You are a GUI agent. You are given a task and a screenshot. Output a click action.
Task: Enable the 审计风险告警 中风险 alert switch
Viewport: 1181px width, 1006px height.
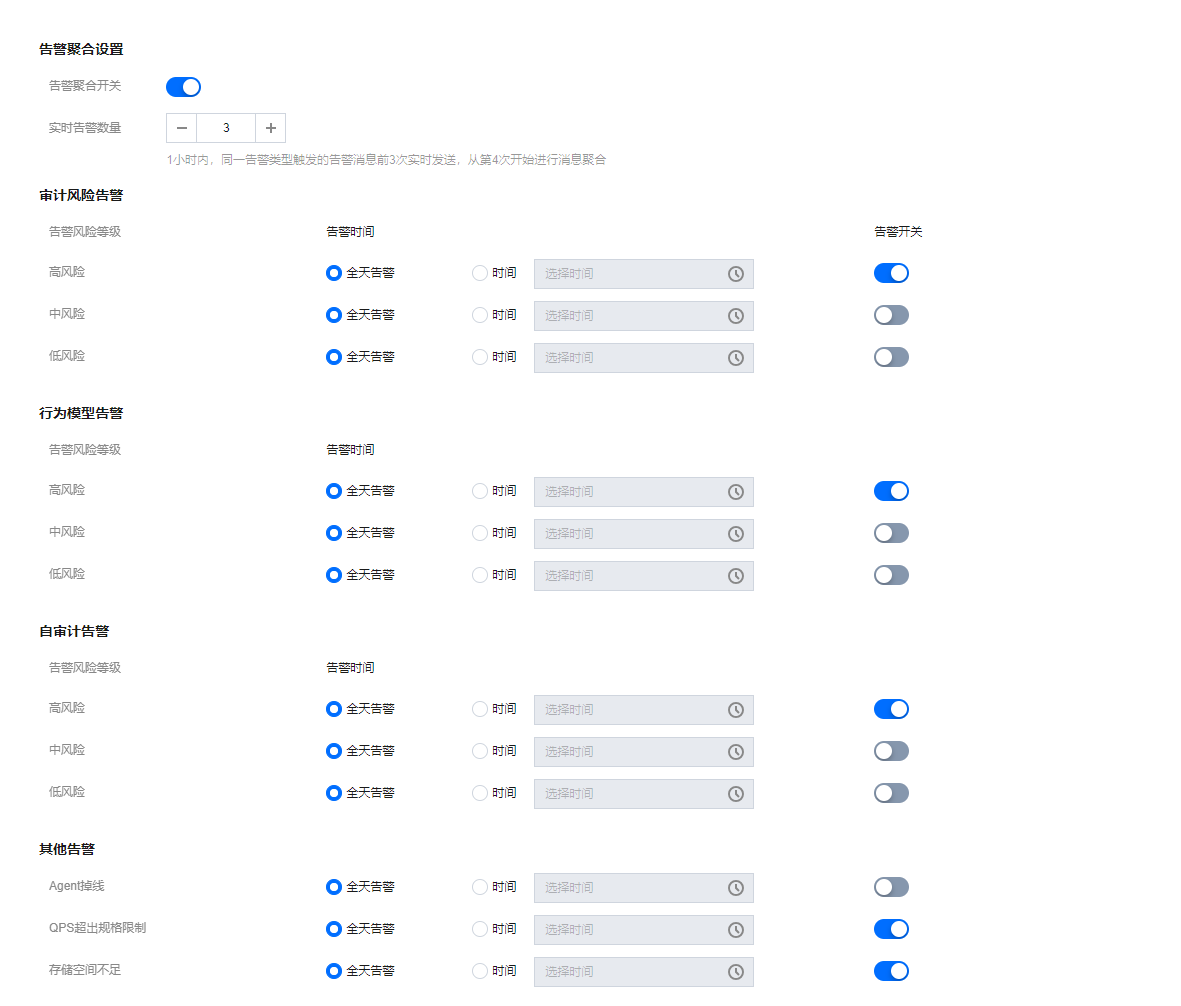click(x=891, y=315)
